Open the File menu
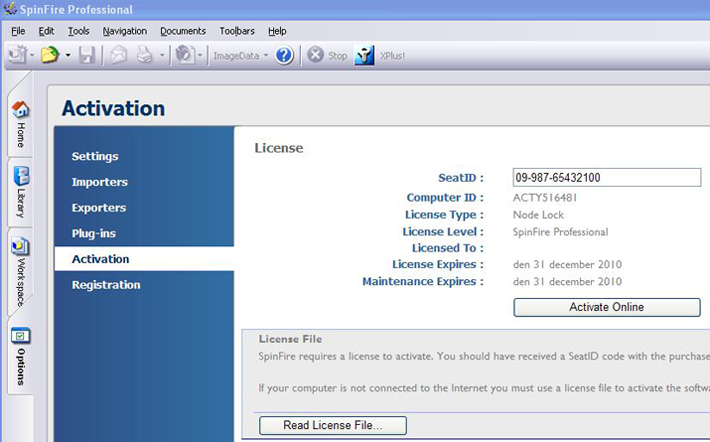 coord(18,31)
